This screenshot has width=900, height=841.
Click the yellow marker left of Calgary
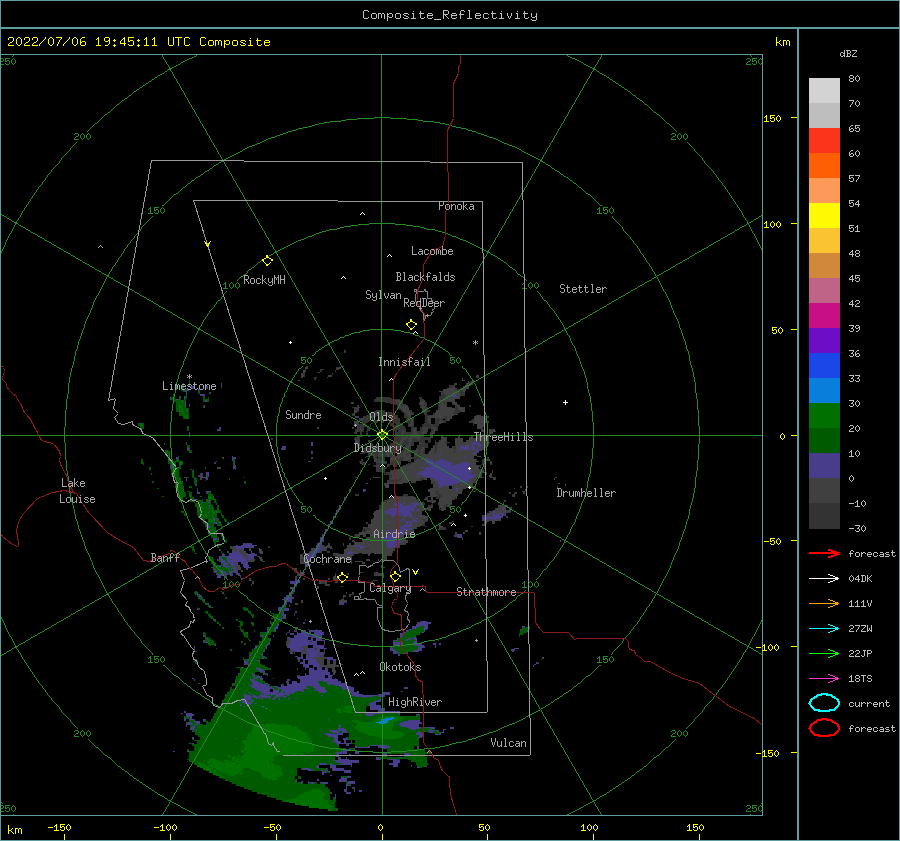342,578
